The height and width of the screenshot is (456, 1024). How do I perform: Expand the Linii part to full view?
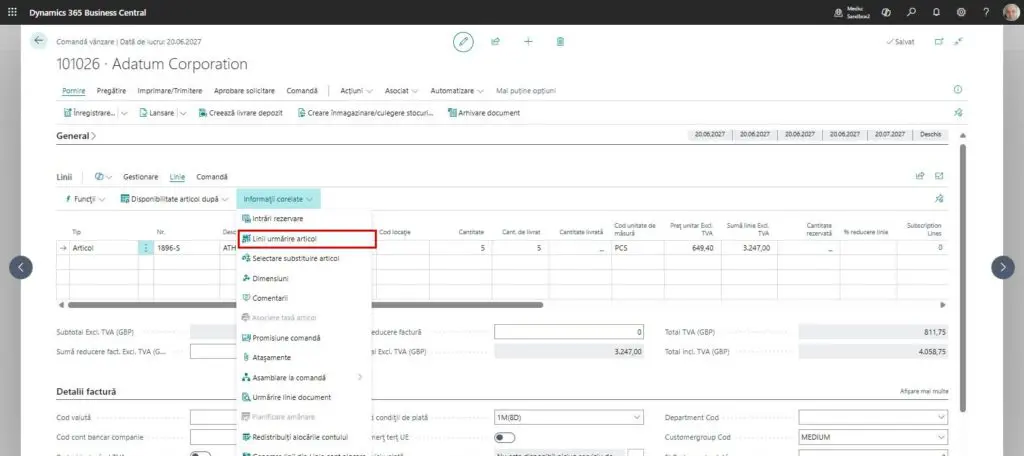tap(939, 176)
